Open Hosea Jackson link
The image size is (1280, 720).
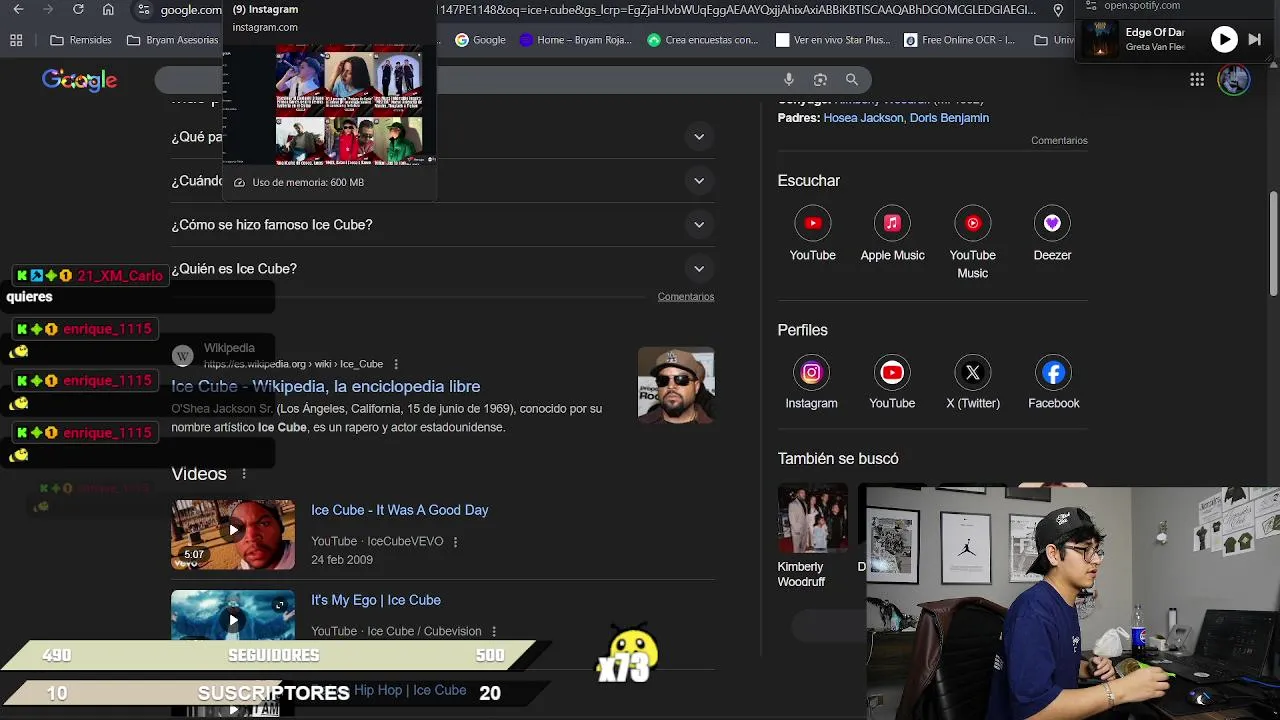tap(863, 118)
